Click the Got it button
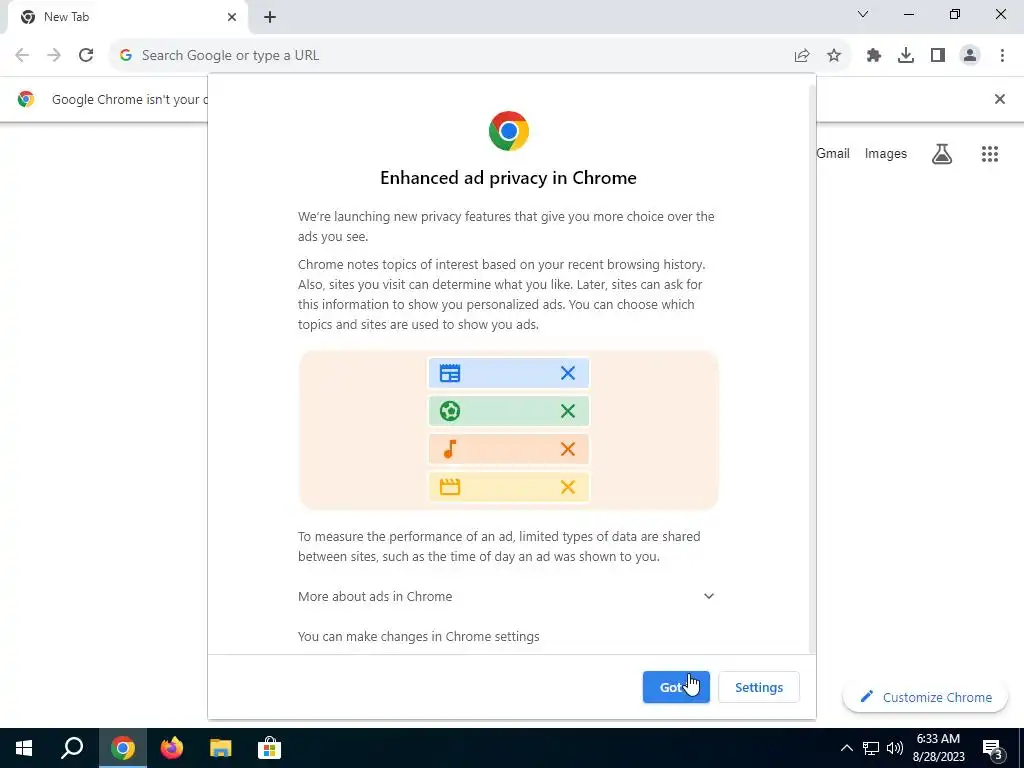Screen dimensions: 1024x768 pos(676,687)
